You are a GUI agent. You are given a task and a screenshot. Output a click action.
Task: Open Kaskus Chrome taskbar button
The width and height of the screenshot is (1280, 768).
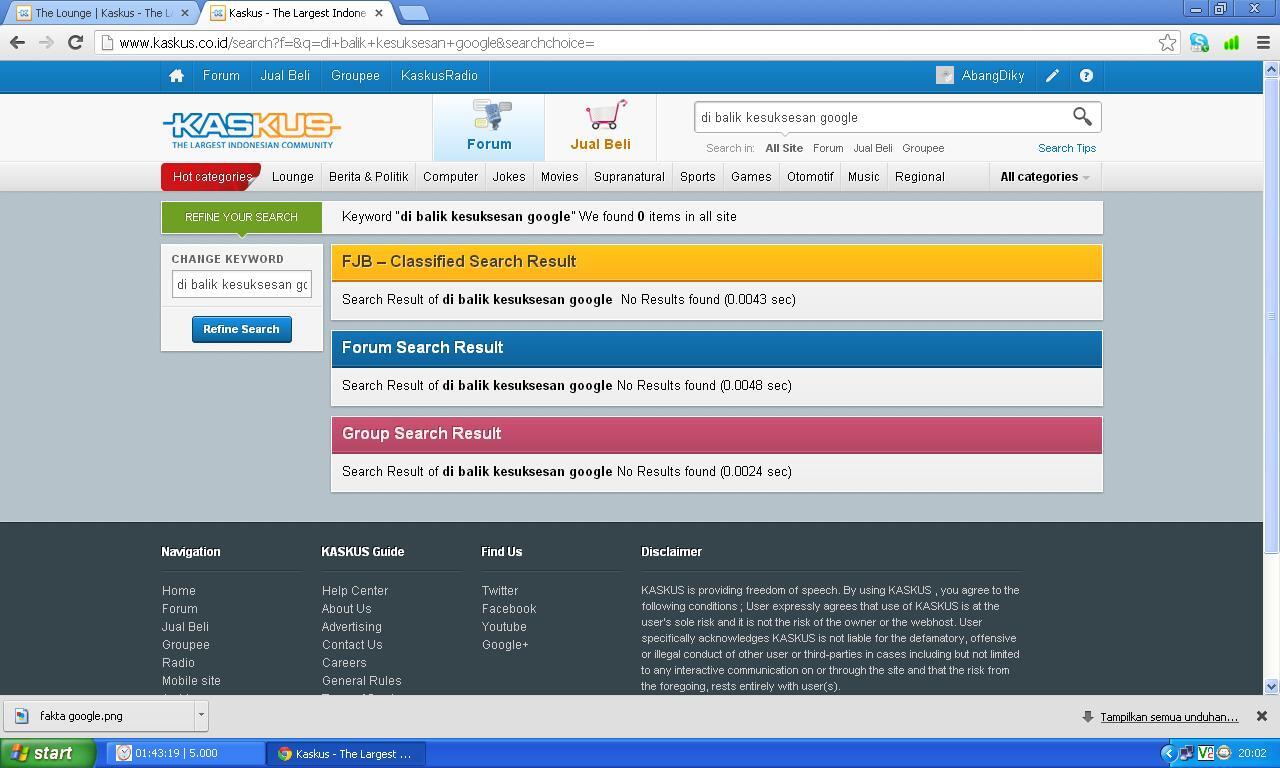pos(346,754)
